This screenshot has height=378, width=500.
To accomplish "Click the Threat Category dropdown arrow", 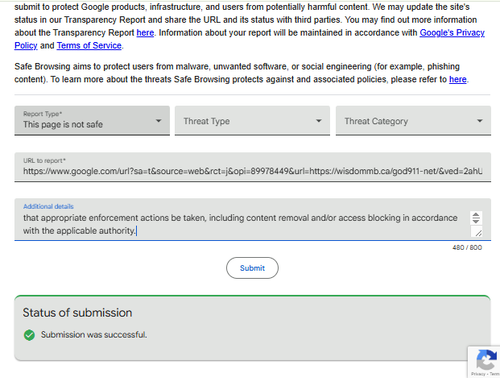I will [x=480, y=121].
